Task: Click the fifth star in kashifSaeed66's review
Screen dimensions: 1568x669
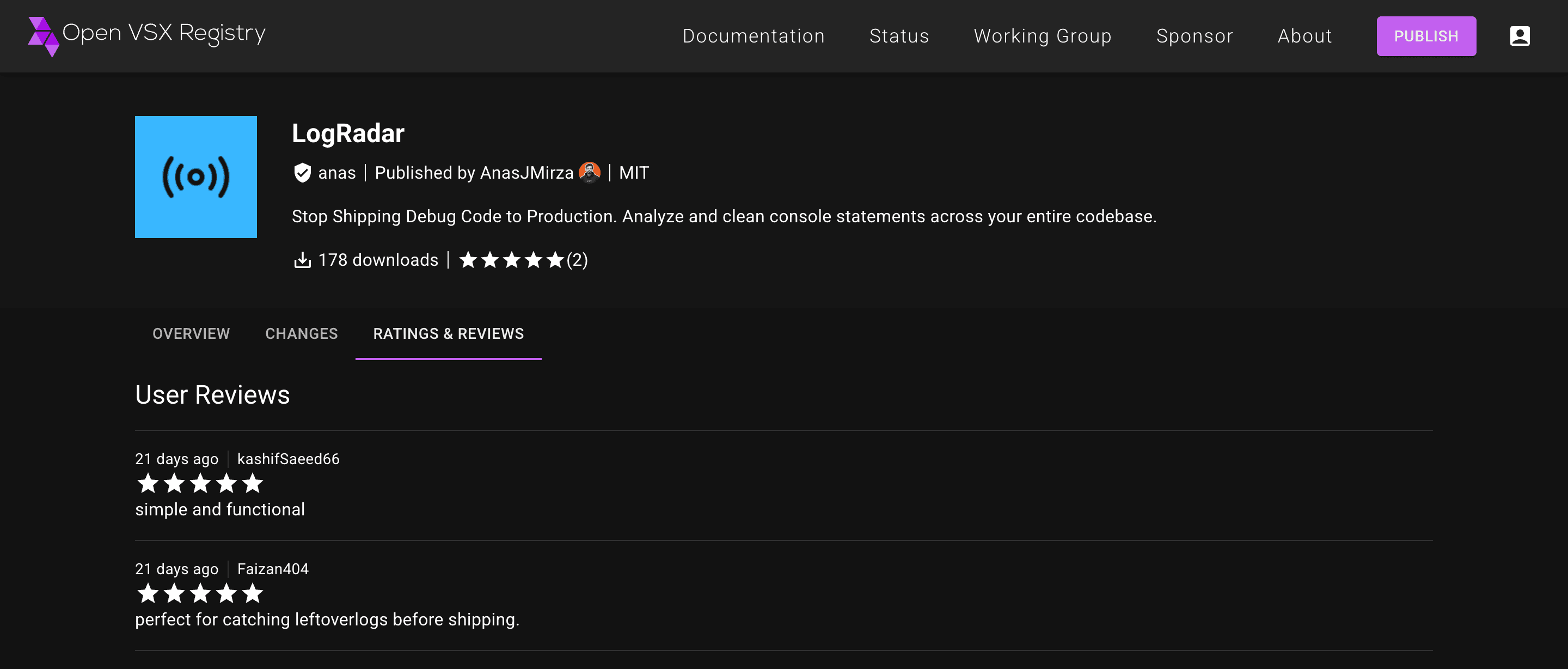Action: 252,484
